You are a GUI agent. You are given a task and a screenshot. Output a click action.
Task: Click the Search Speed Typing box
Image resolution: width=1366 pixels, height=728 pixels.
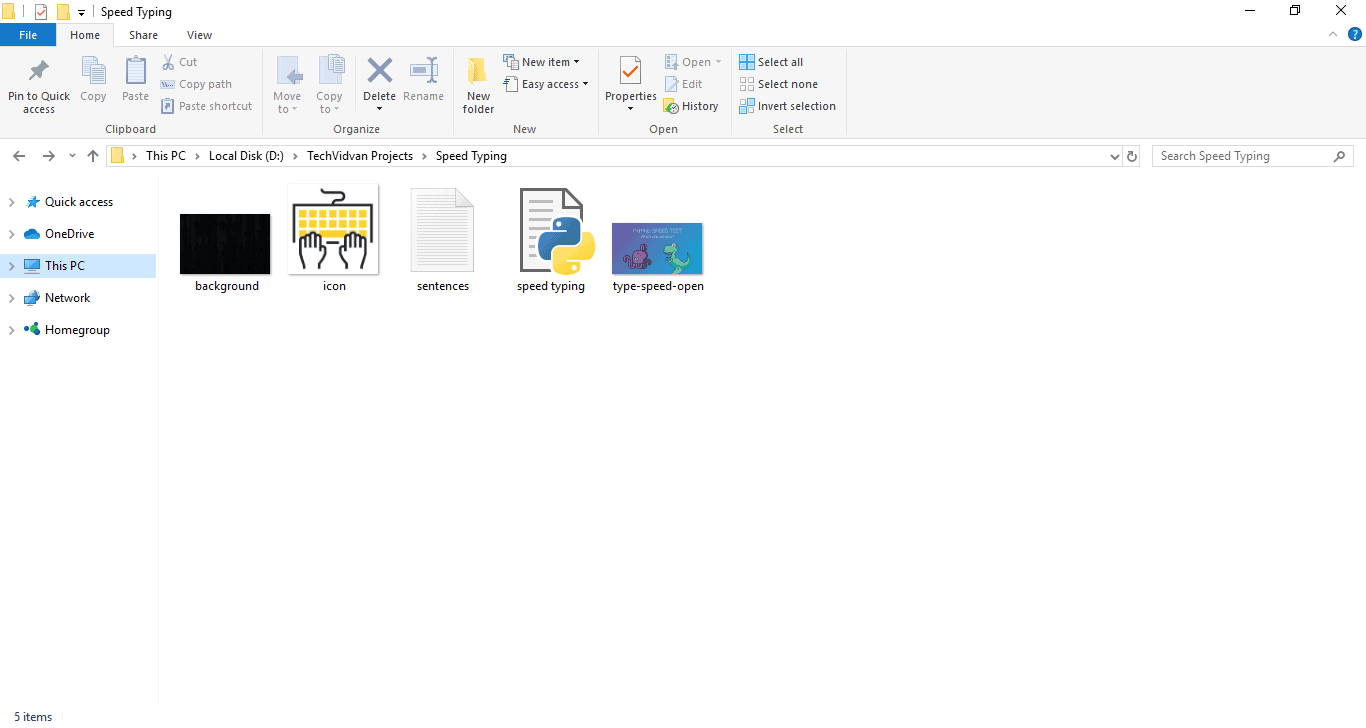pyautogui.click(x=1243, y=156)
